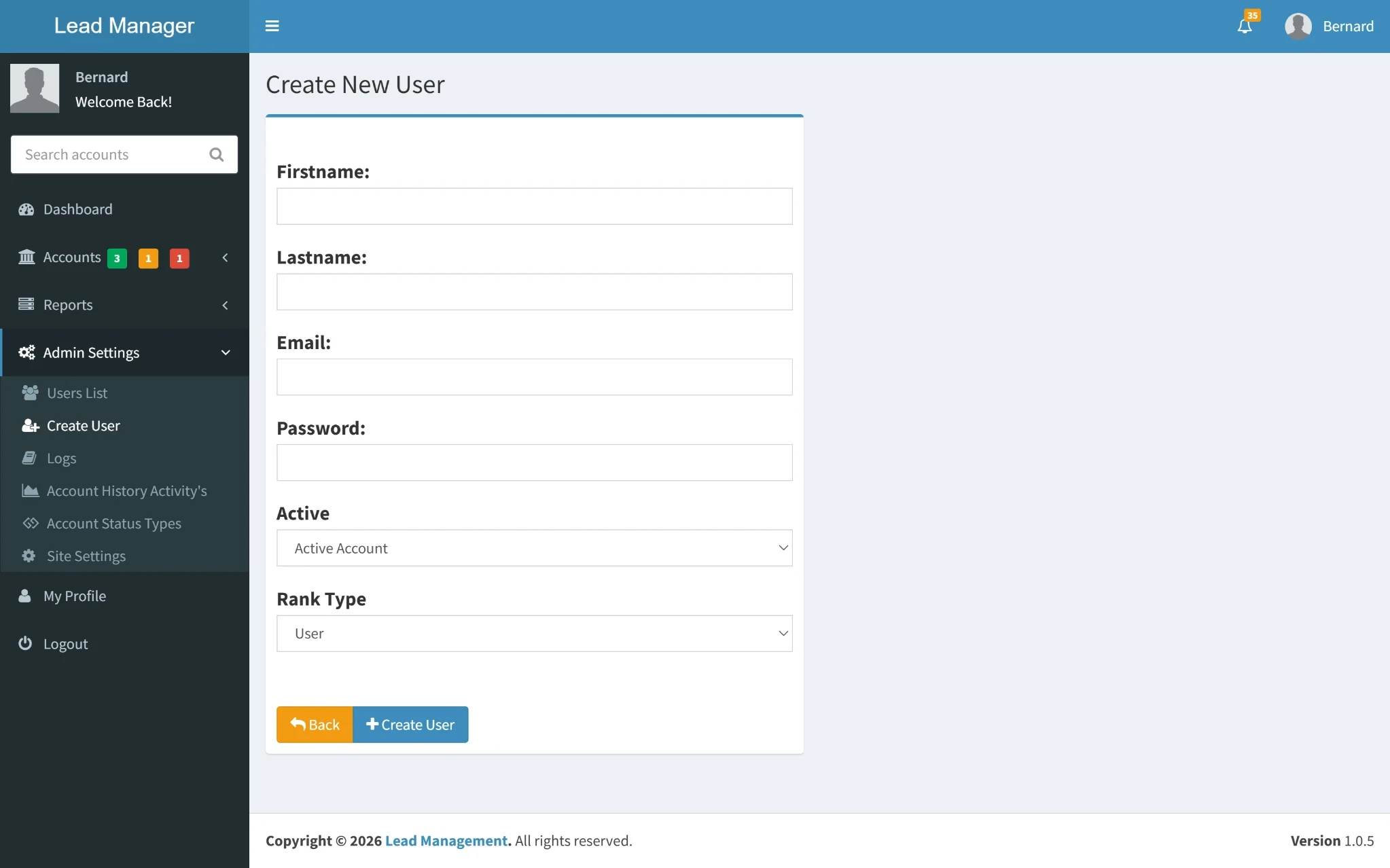Expand the Reports submenu chevron
The width and height of the screenshot is (1390, 868).
click(225, 305)
